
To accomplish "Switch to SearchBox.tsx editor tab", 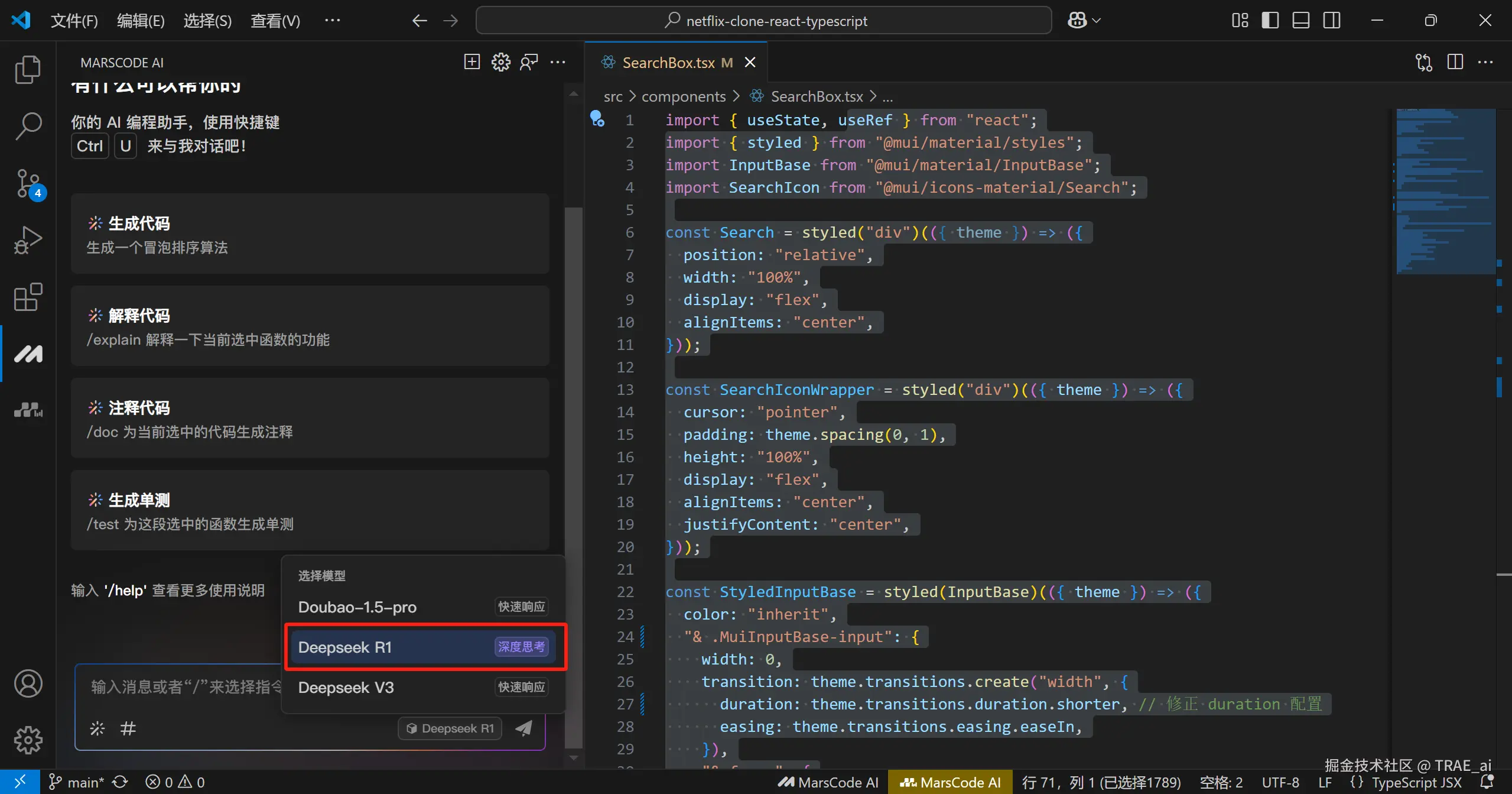I will click(x=669, y=62).
